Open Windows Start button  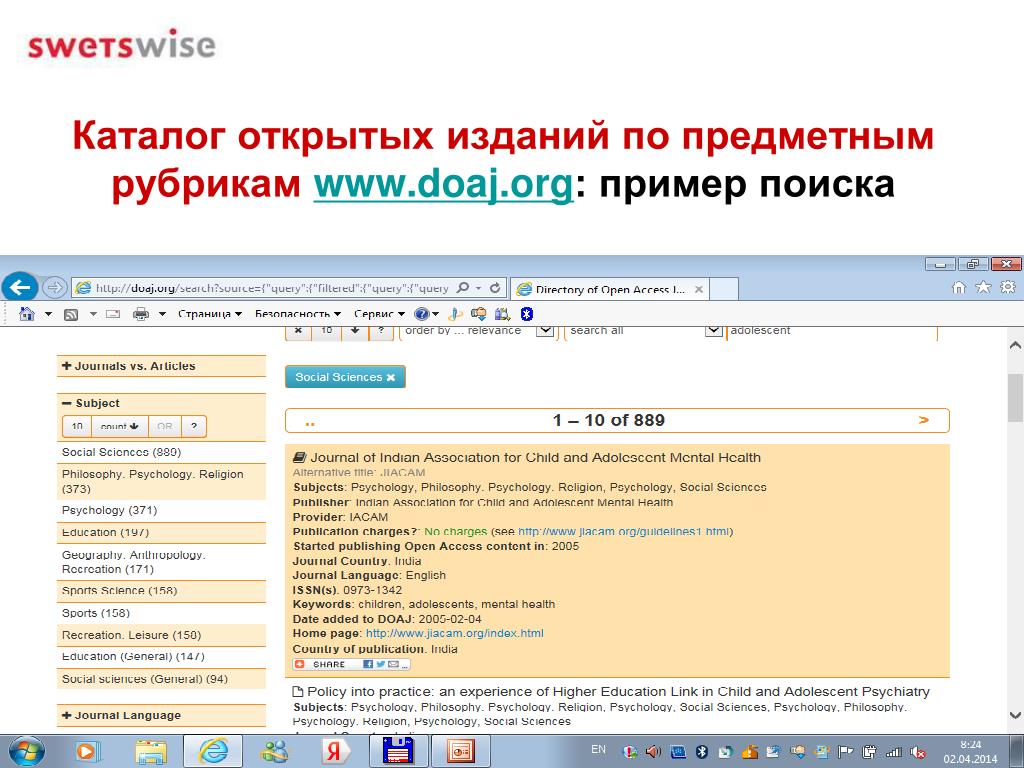pyautogui.click(x=25, y=752)
